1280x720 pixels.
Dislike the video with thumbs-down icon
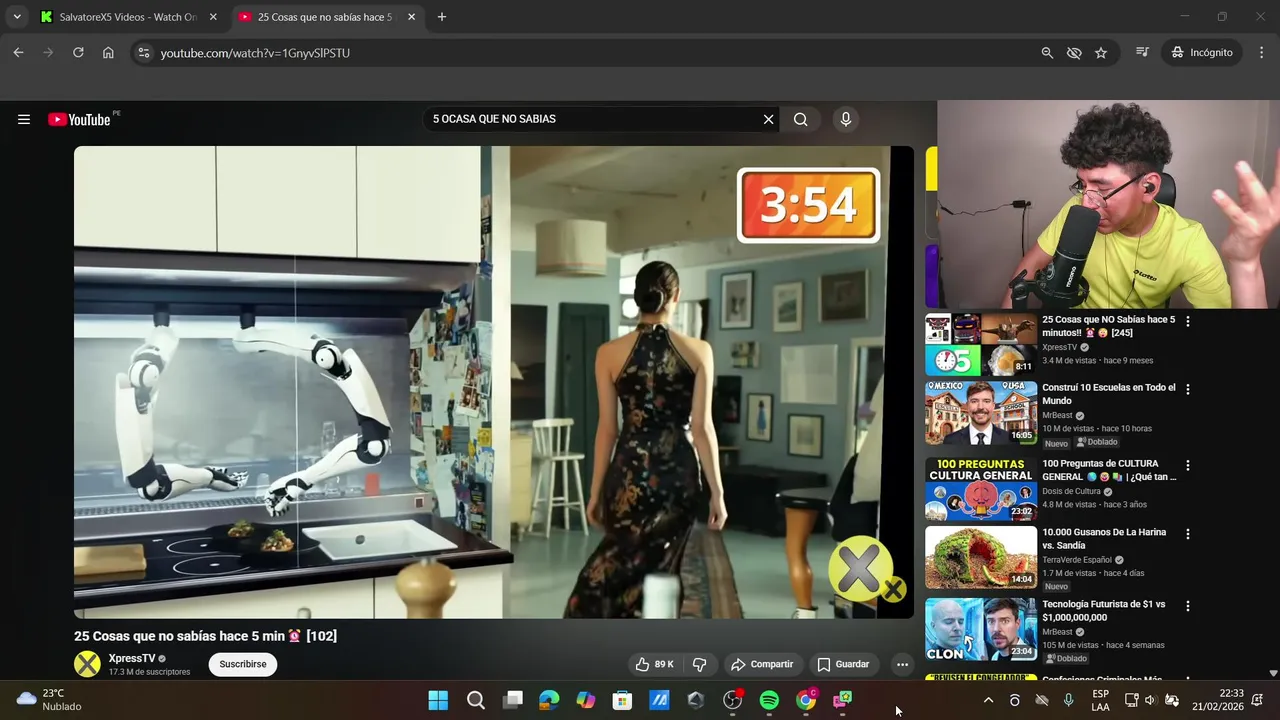click(700, 664)
